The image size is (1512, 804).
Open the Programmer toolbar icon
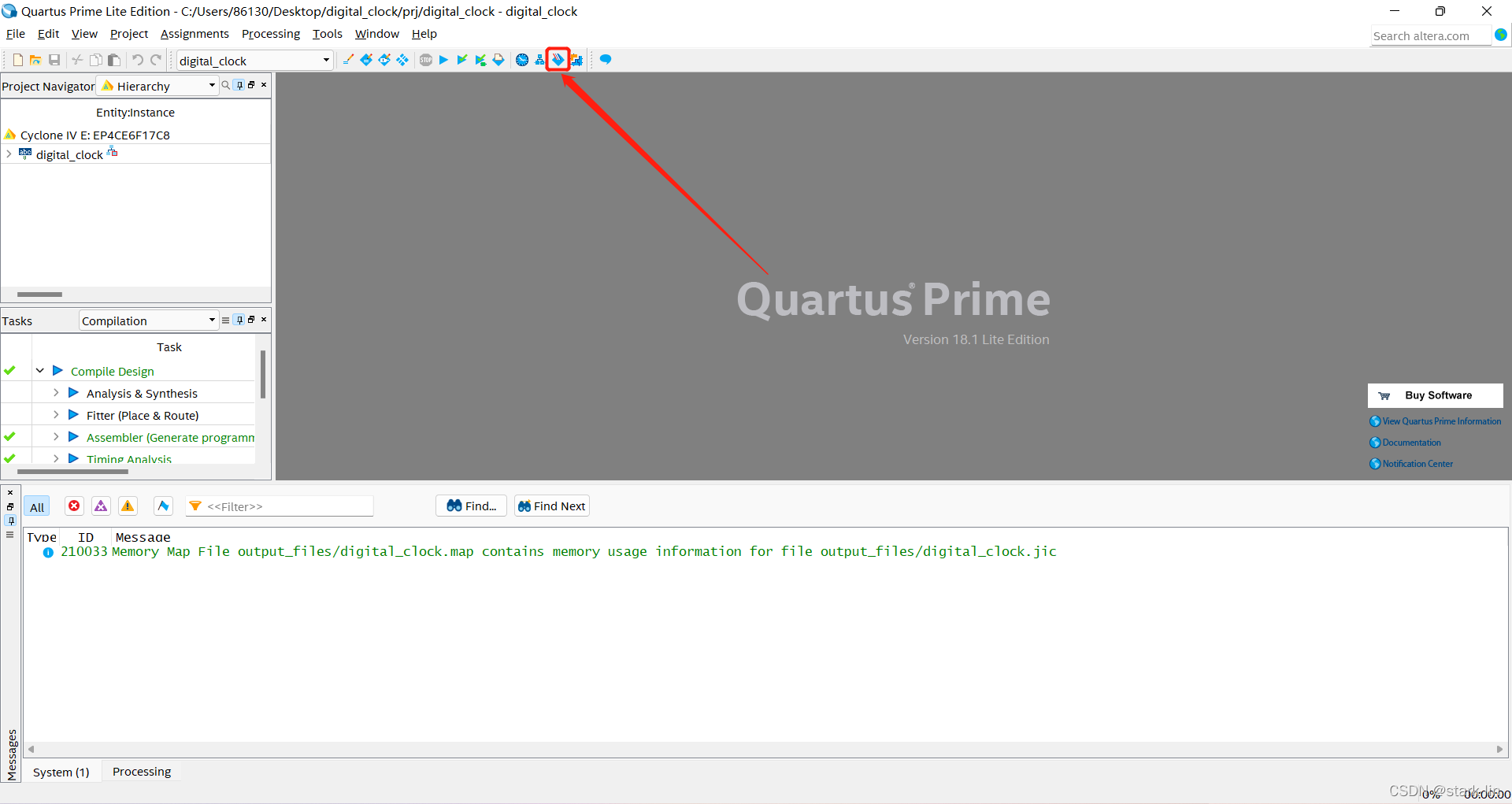(x=558, y=60)
